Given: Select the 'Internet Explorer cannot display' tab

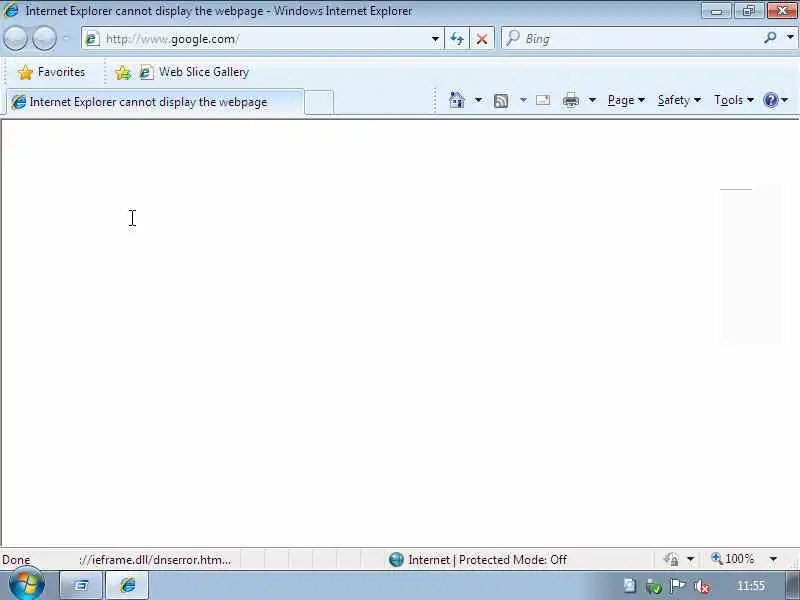Looking at the screenshot, I should coord(155,102).
